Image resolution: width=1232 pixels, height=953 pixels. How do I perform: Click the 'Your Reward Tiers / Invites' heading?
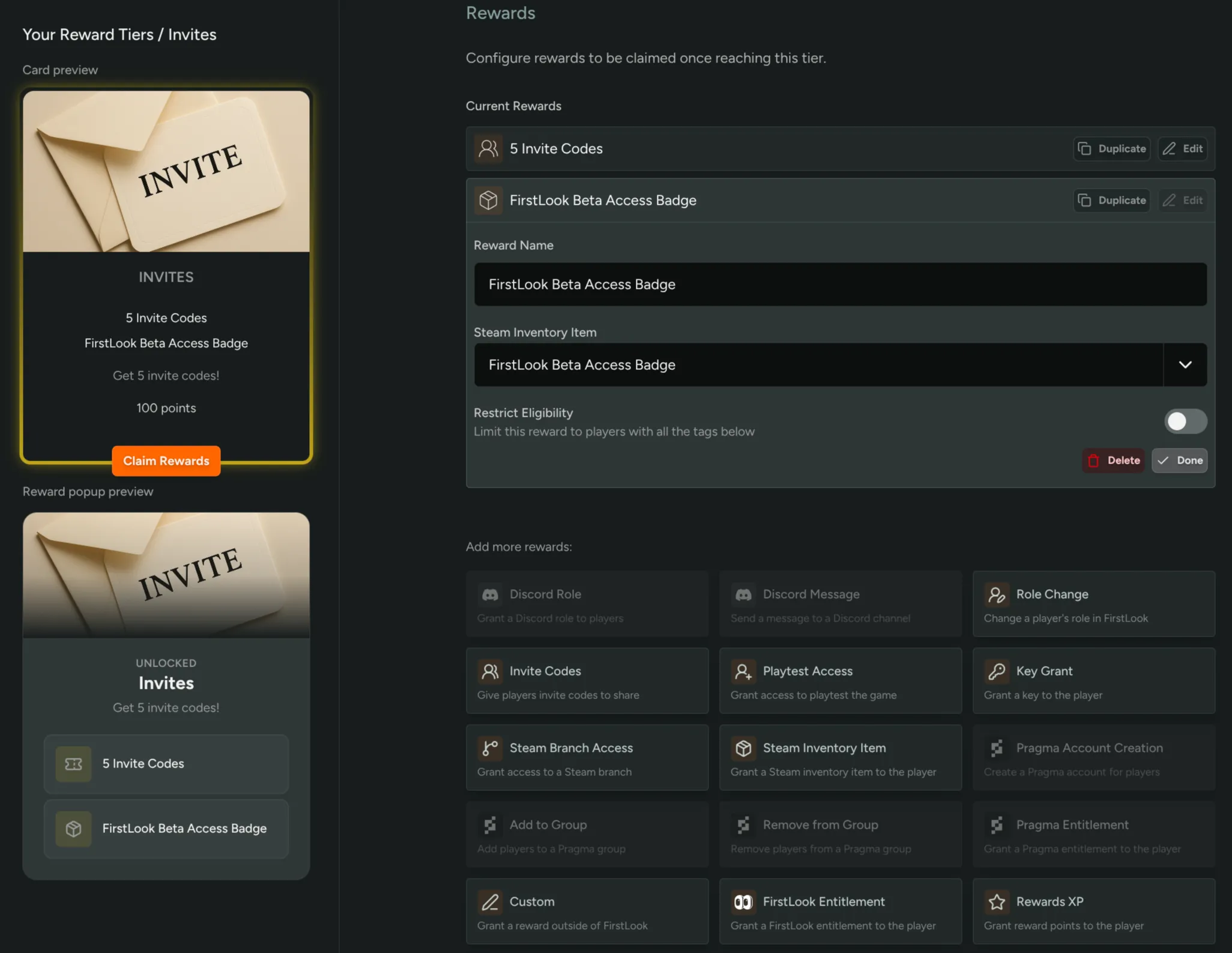(x=119, y=34)
